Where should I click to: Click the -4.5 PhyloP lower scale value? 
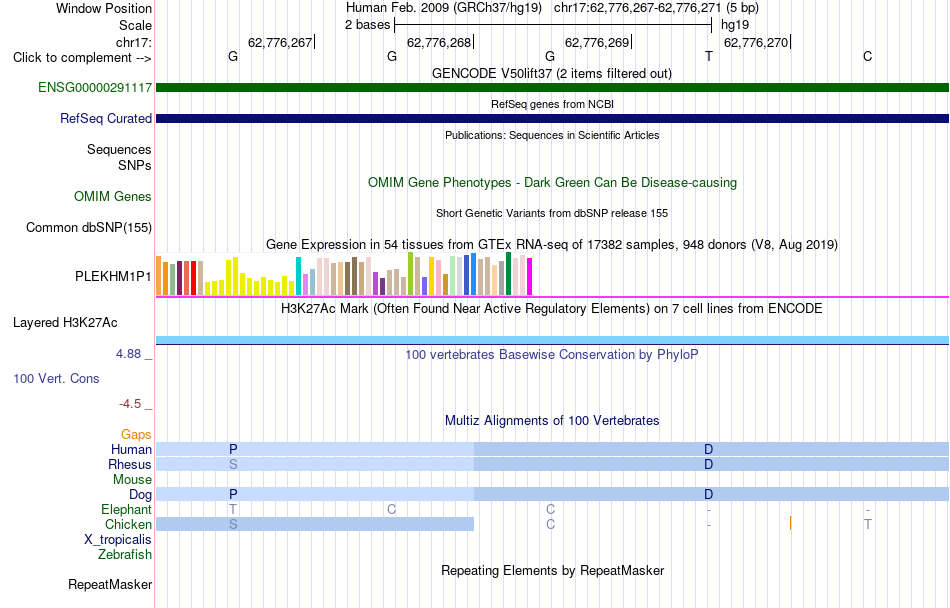130,404
